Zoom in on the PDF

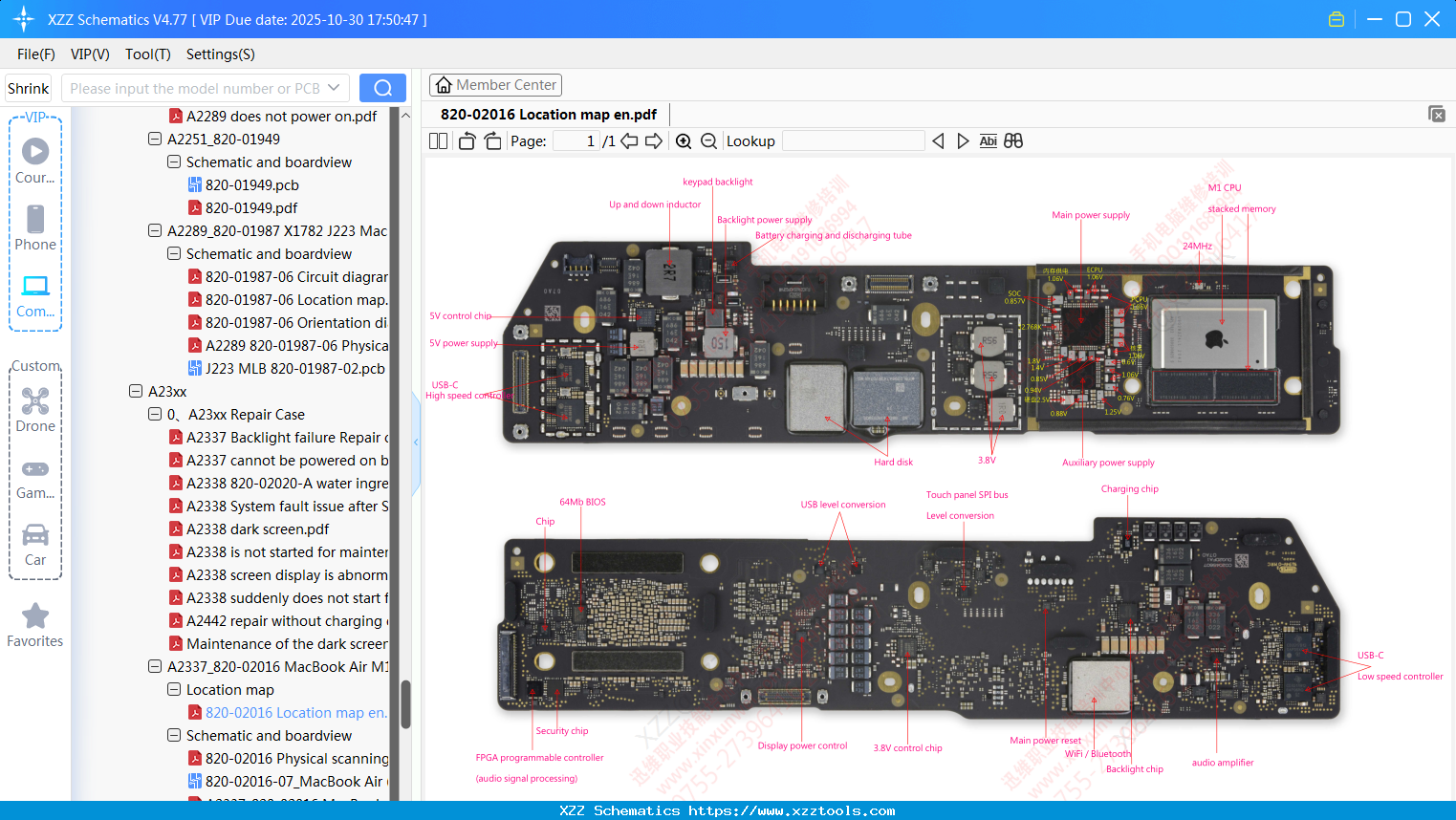click(x=684, y=141)
